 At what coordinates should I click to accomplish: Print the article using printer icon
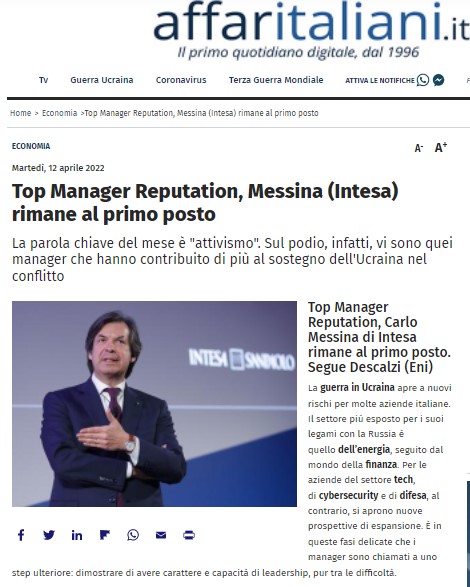pos(189,535)
